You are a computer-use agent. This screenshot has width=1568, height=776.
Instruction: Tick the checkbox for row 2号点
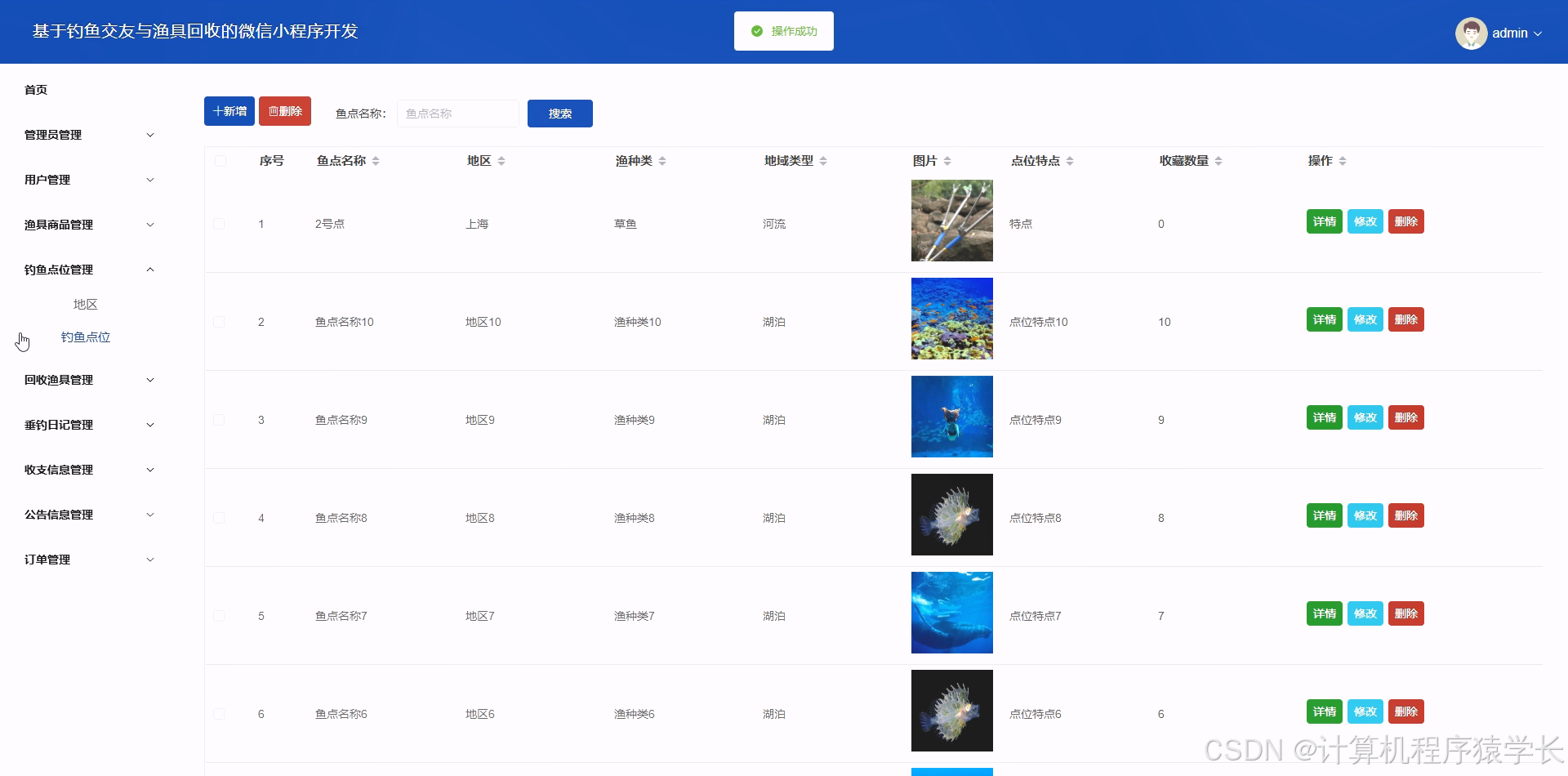pyautogui.click(x=219, y=224)
